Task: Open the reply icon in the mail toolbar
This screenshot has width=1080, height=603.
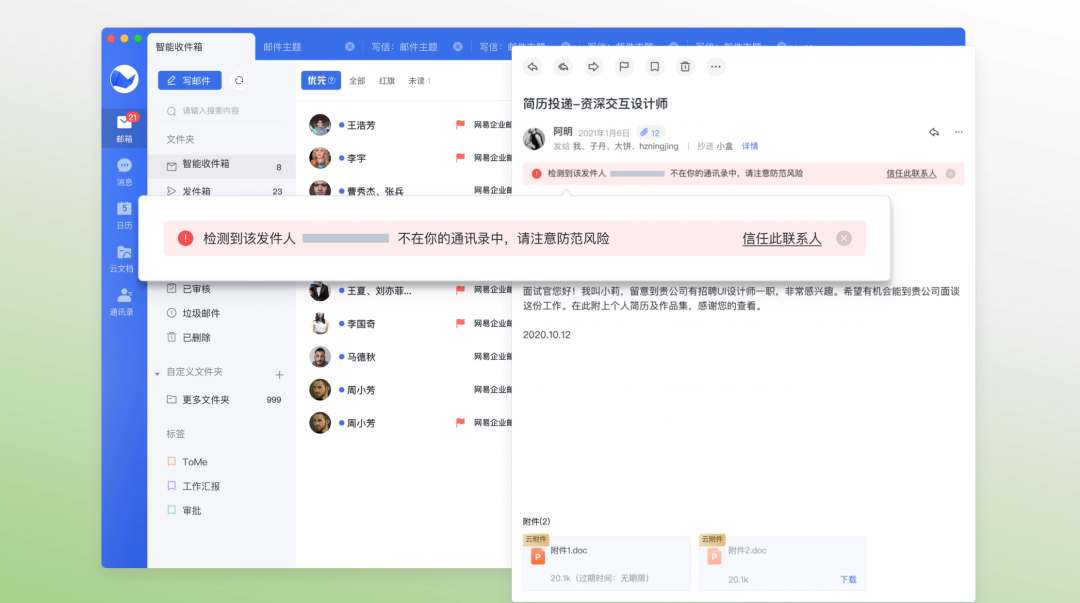Action: [532, 66]
